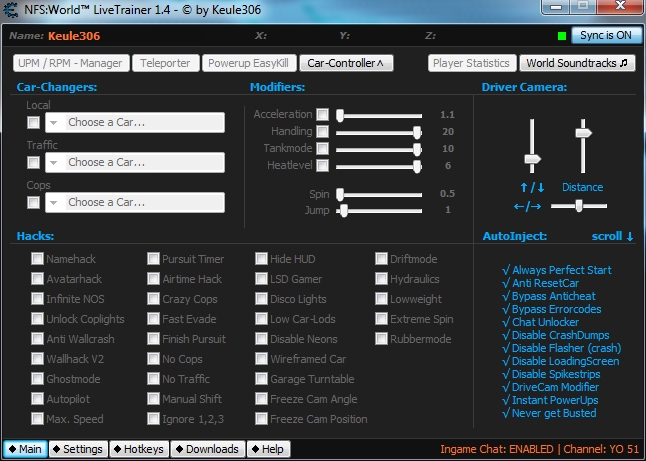Click the scroll down arrow in AutoInject
The image size is (646, 461).
(x=630, y=236)
